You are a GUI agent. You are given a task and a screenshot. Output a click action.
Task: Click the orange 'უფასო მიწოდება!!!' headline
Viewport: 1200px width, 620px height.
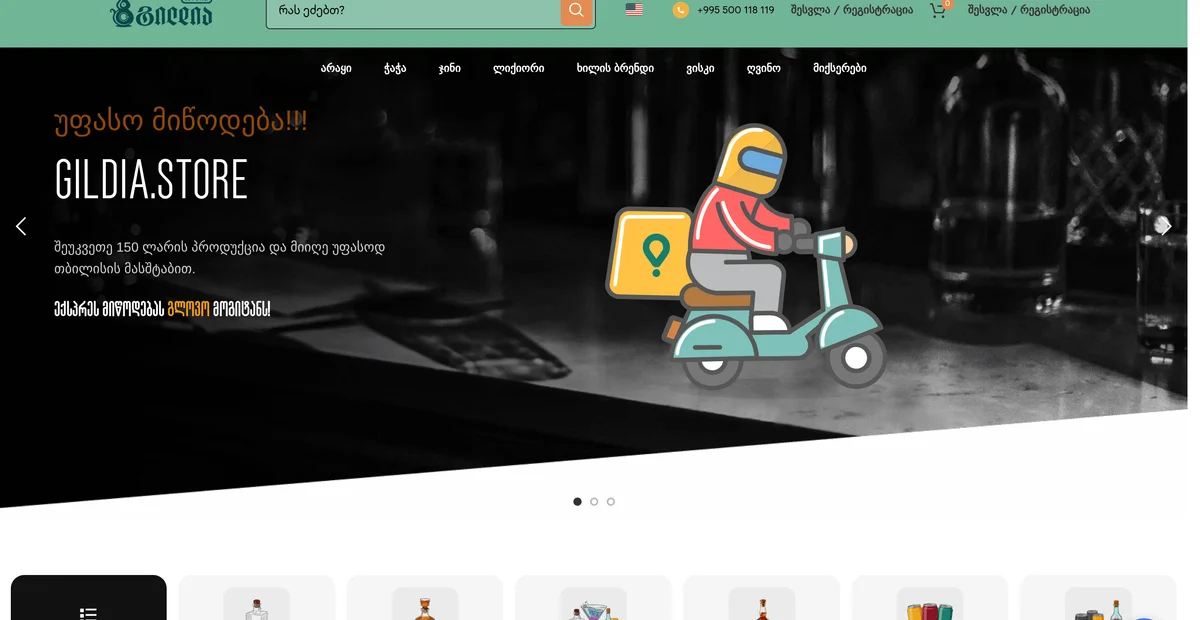pos(181,122)
